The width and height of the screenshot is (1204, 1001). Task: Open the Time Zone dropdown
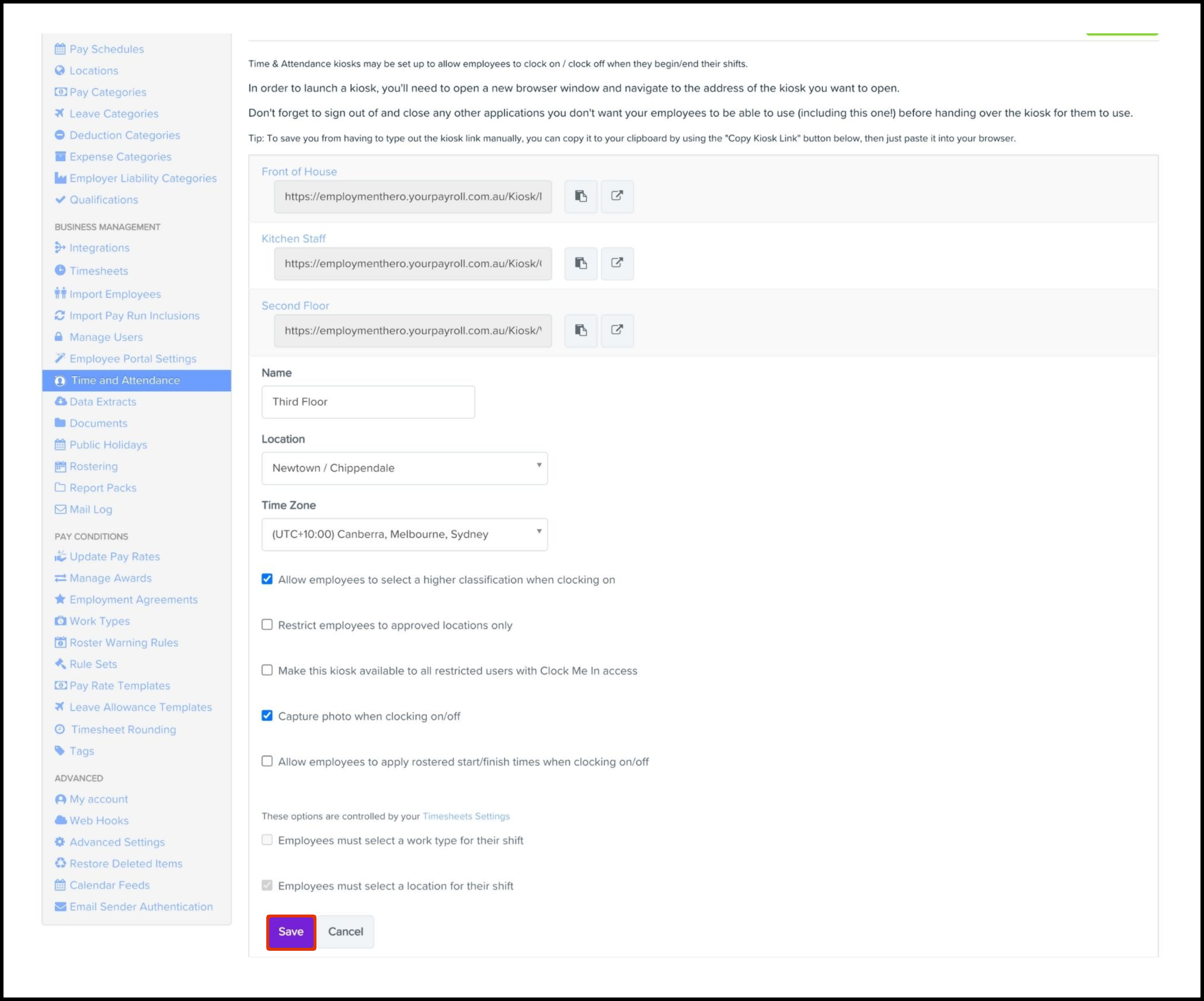tap(404, 534)
